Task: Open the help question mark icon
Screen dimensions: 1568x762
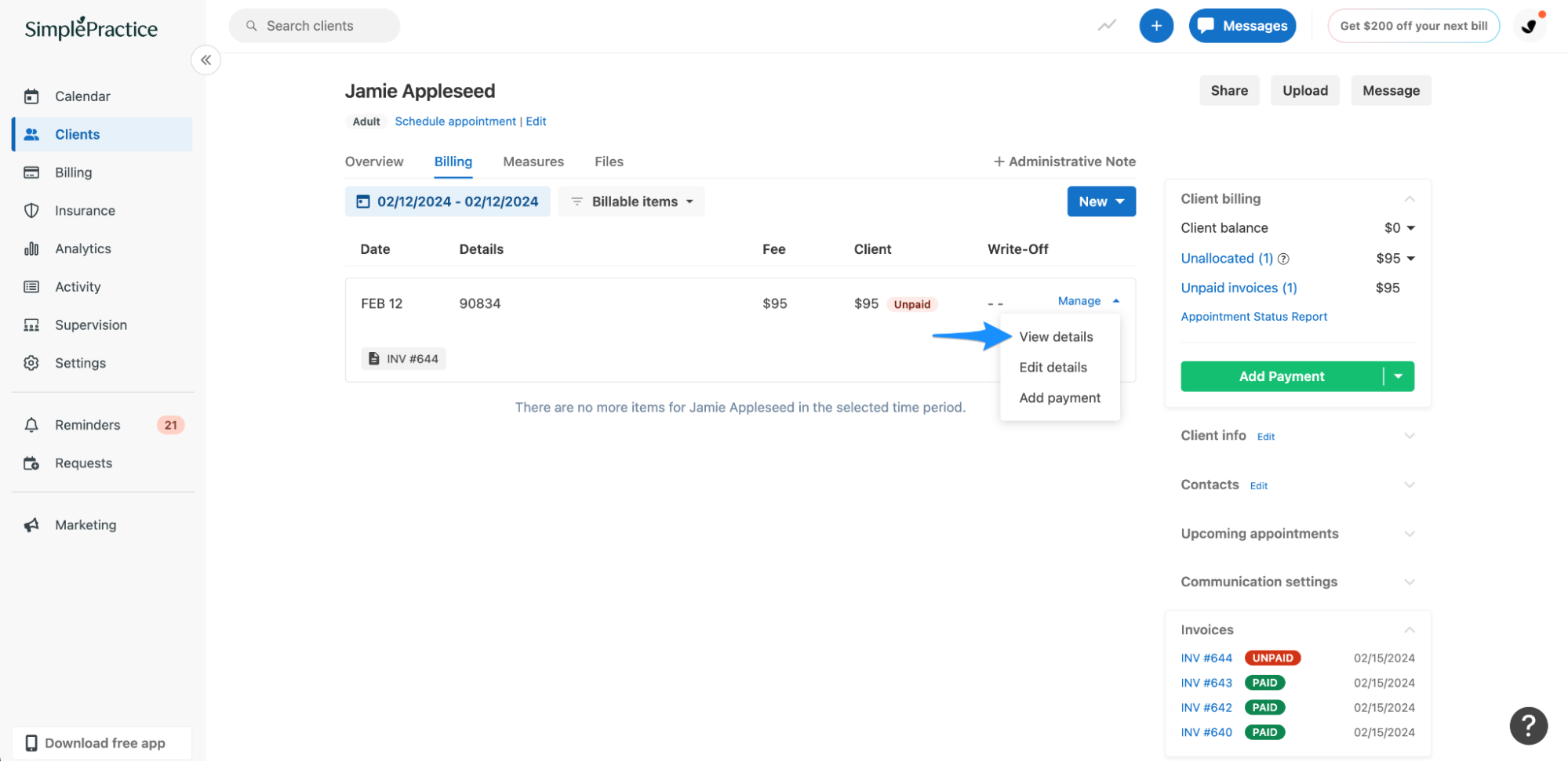Action: click(1527, 725)
